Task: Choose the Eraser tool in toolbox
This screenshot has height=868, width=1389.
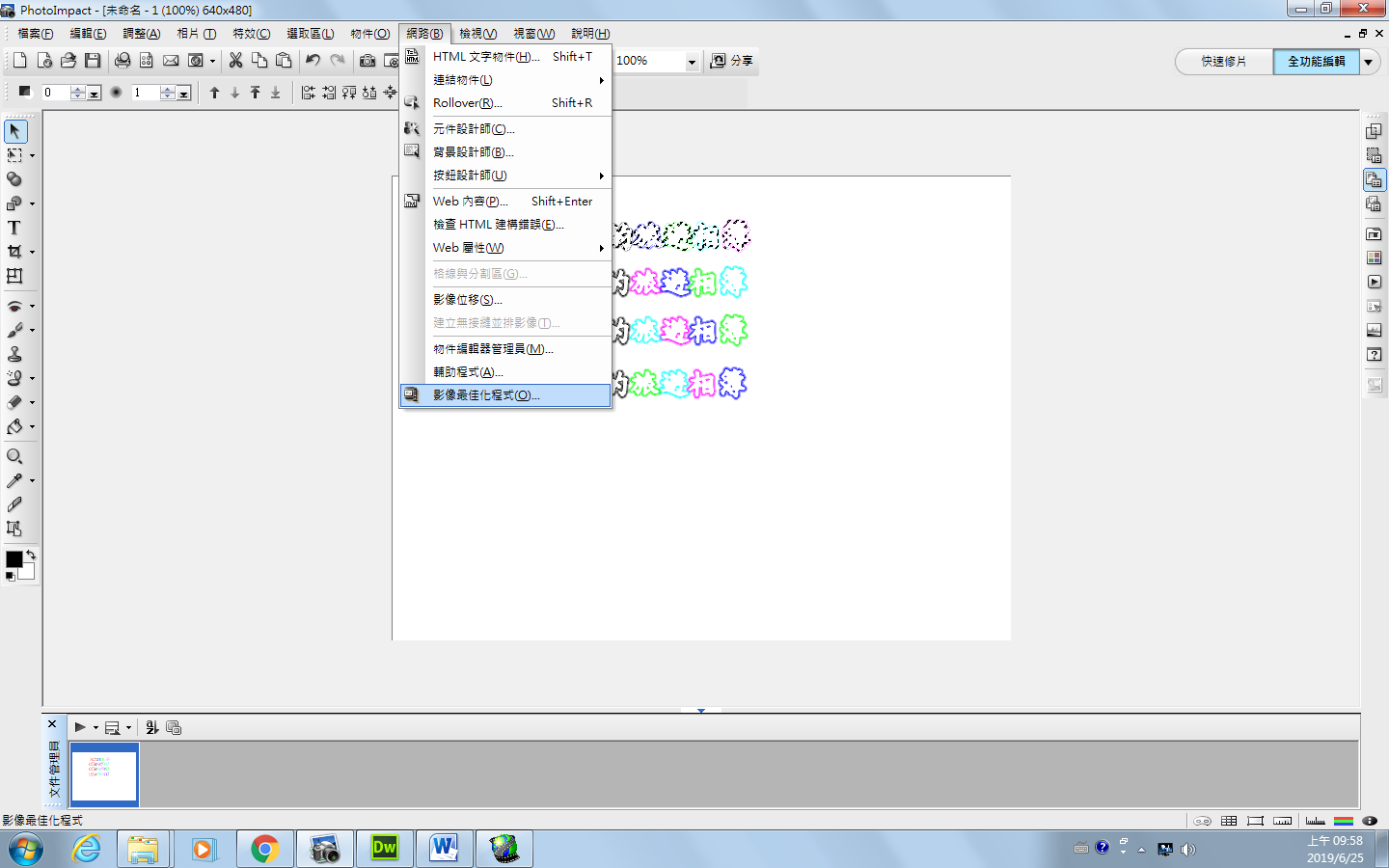Action: (x=14, y=402)
